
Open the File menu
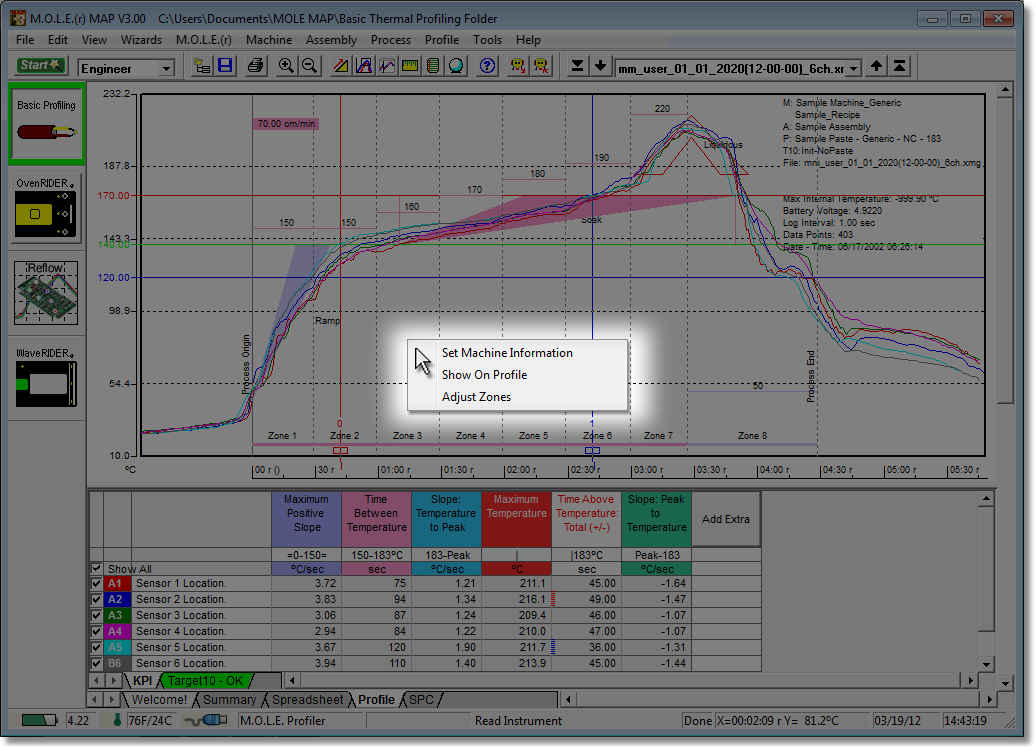(25, 40)
